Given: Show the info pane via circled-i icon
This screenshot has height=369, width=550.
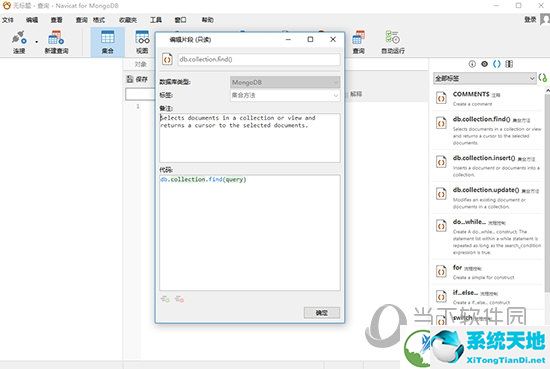Looking at the screenshot, I should 472,64.
